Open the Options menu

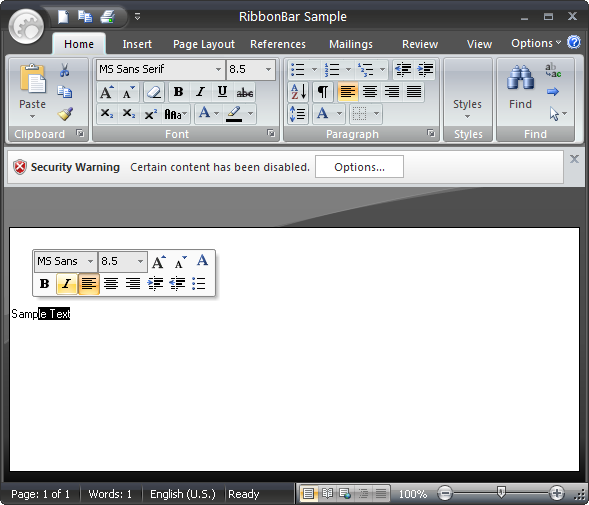click(536, 43)
